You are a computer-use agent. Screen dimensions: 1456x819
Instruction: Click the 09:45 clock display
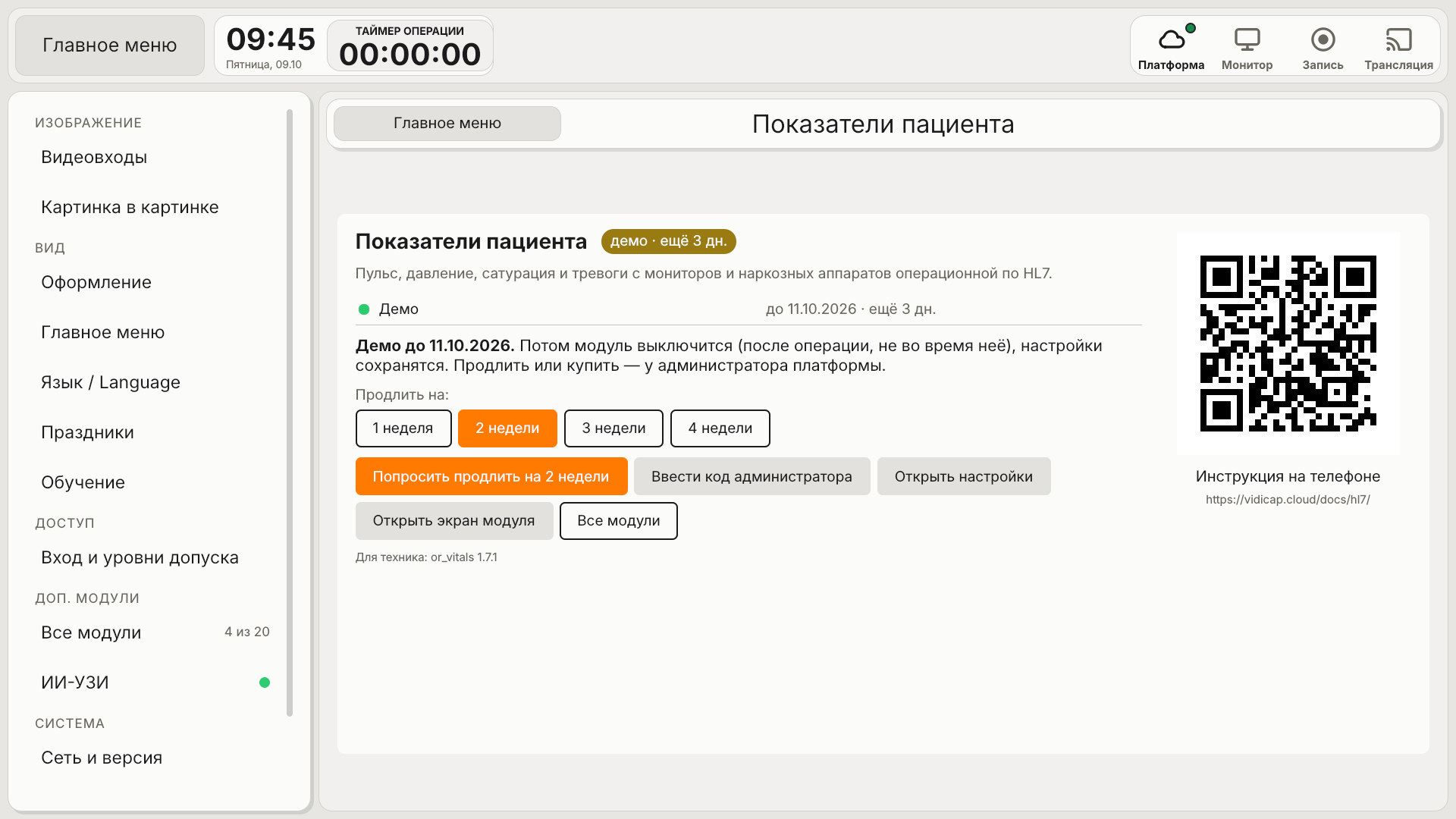click(x=271, y=39)
